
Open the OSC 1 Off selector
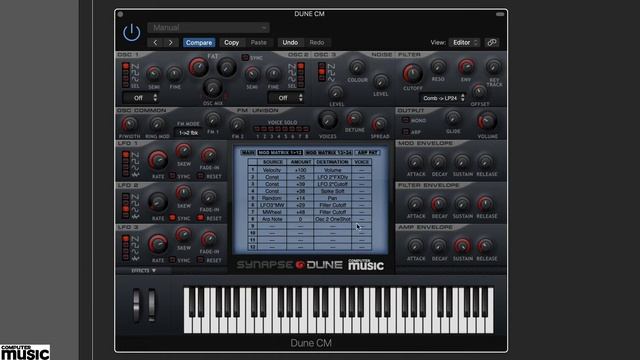[141, 98]
